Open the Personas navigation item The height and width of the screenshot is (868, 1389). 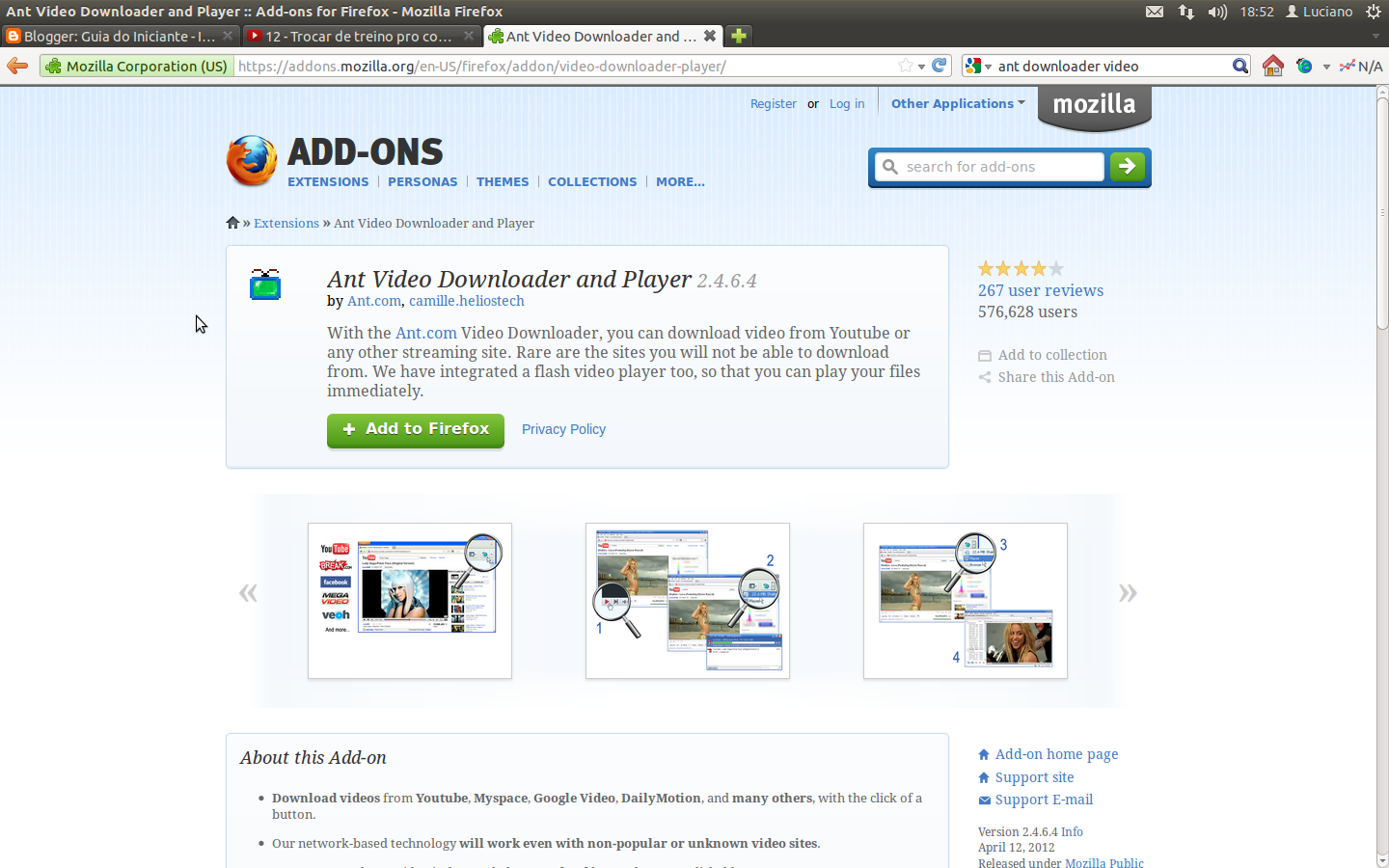422,181
